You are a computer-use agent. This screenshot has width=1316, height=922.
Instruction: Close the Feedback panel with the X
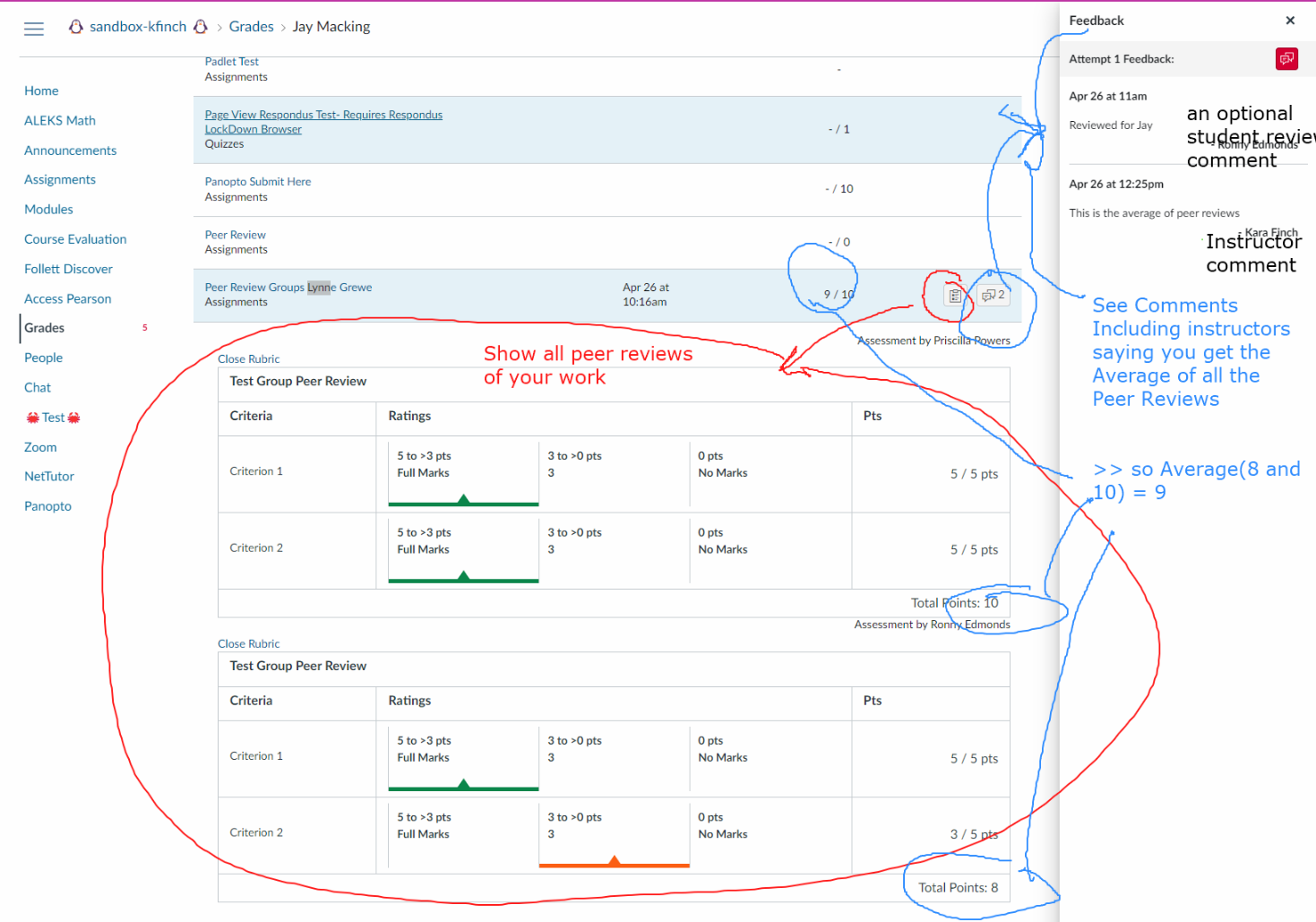coord(1290,21)
